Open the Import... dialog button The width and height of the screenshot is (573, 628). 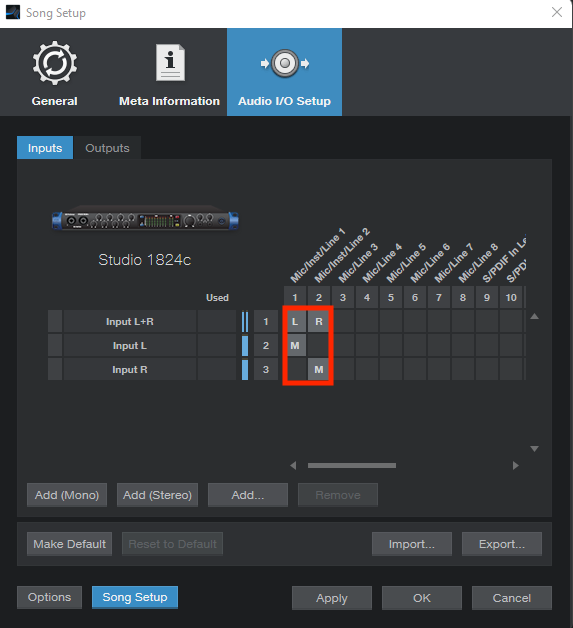coord(412,544)
